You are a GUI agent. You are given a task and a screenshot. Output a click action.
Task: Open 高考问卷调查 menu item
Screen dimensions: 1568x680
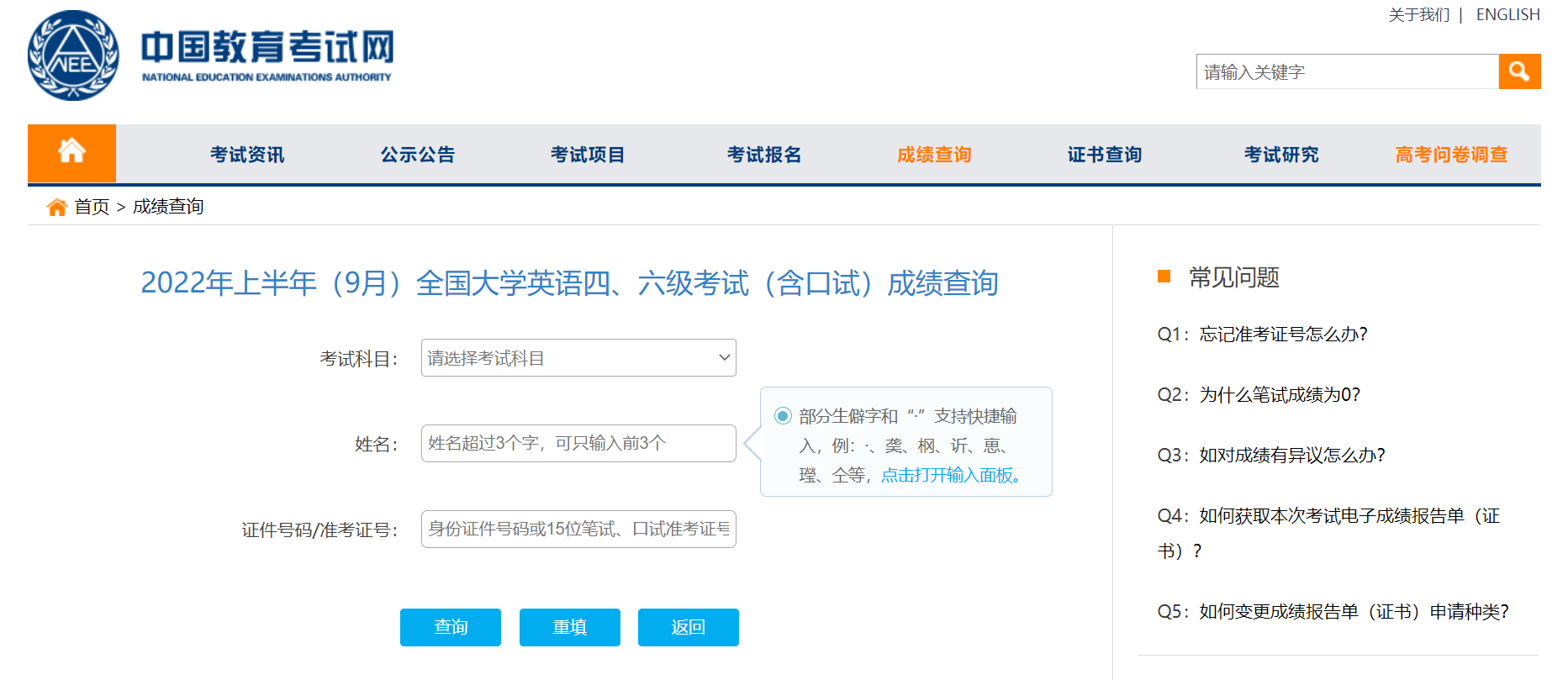pyautogui.click(x=1451, y=155)
